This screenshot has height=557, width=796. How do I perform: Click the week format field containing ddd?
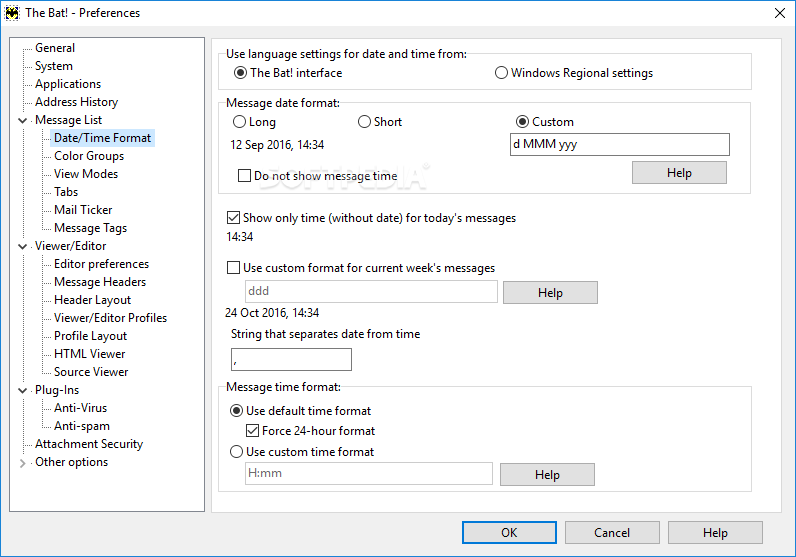(x=372, y=291)
